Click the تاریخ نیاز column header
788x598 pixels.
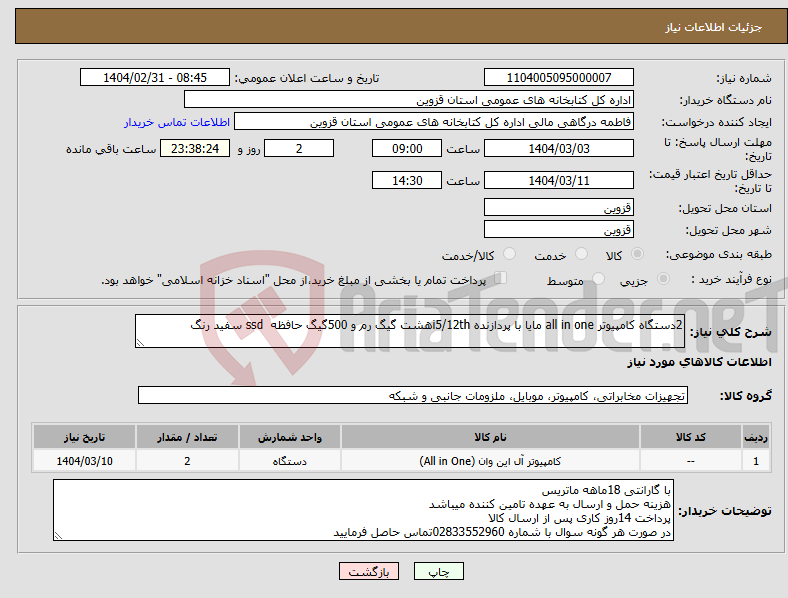84,437
